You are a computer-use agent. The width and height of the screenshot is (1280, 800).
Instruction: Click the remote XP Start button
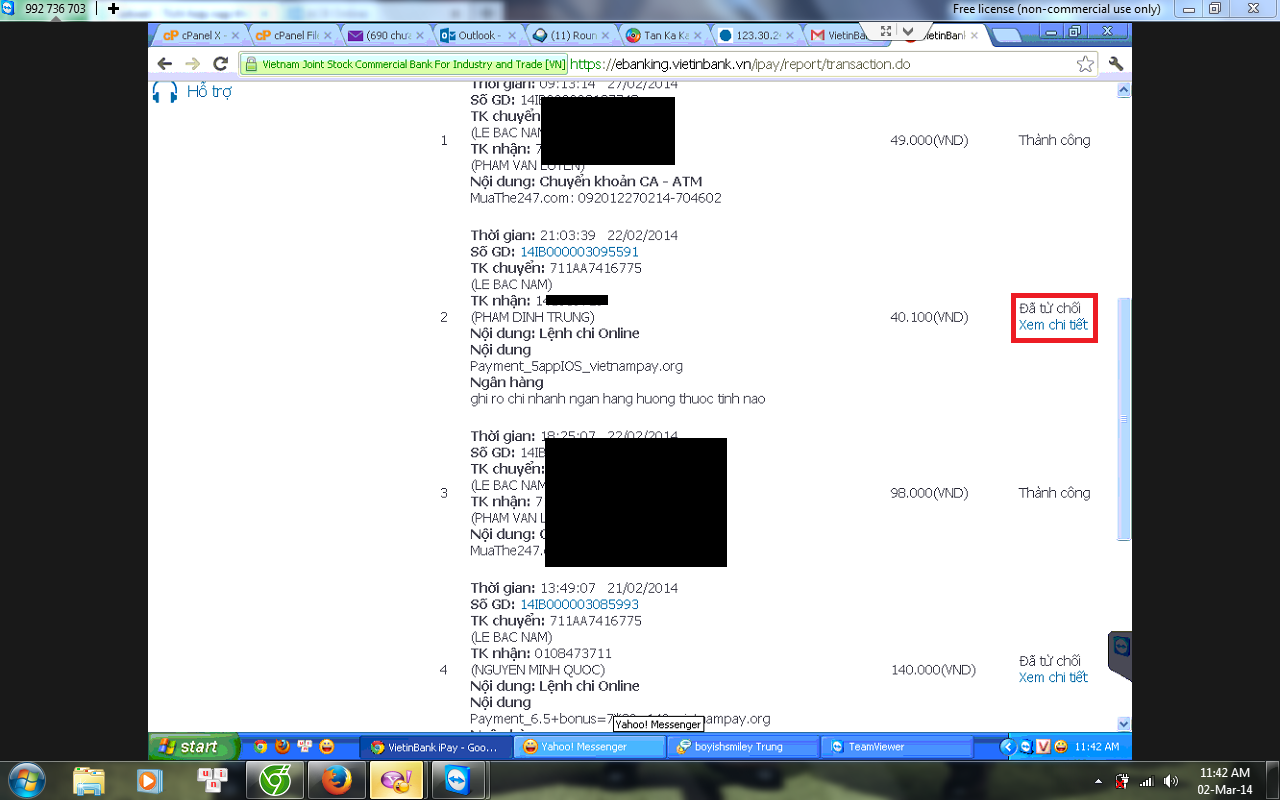point(194,747)
